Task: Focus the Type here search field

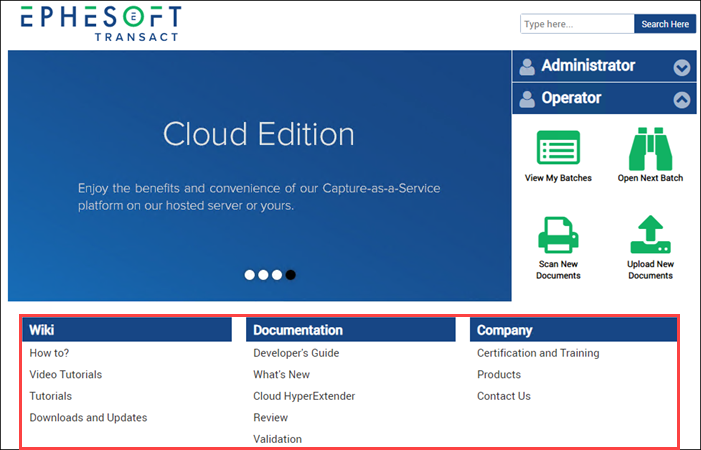Action: point(577,24)
